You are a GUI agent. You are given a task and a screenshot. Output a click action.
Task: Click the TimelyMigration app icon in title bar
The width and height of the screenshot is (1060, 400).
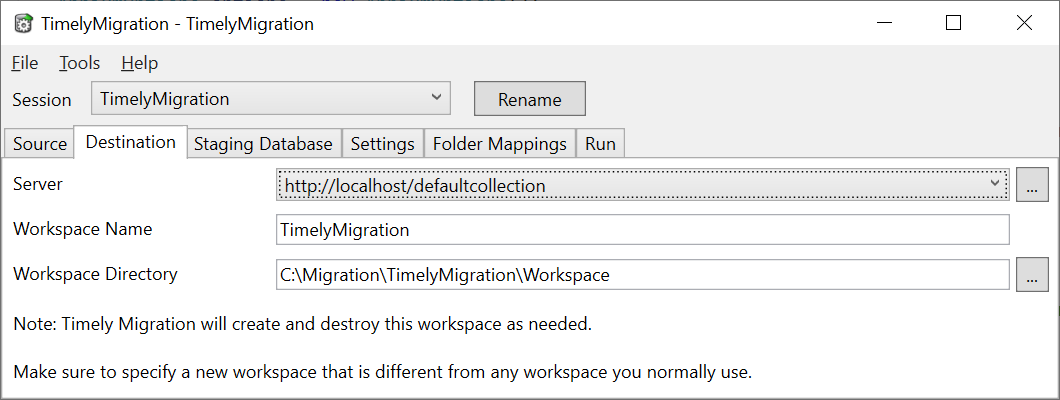[24, 24]
